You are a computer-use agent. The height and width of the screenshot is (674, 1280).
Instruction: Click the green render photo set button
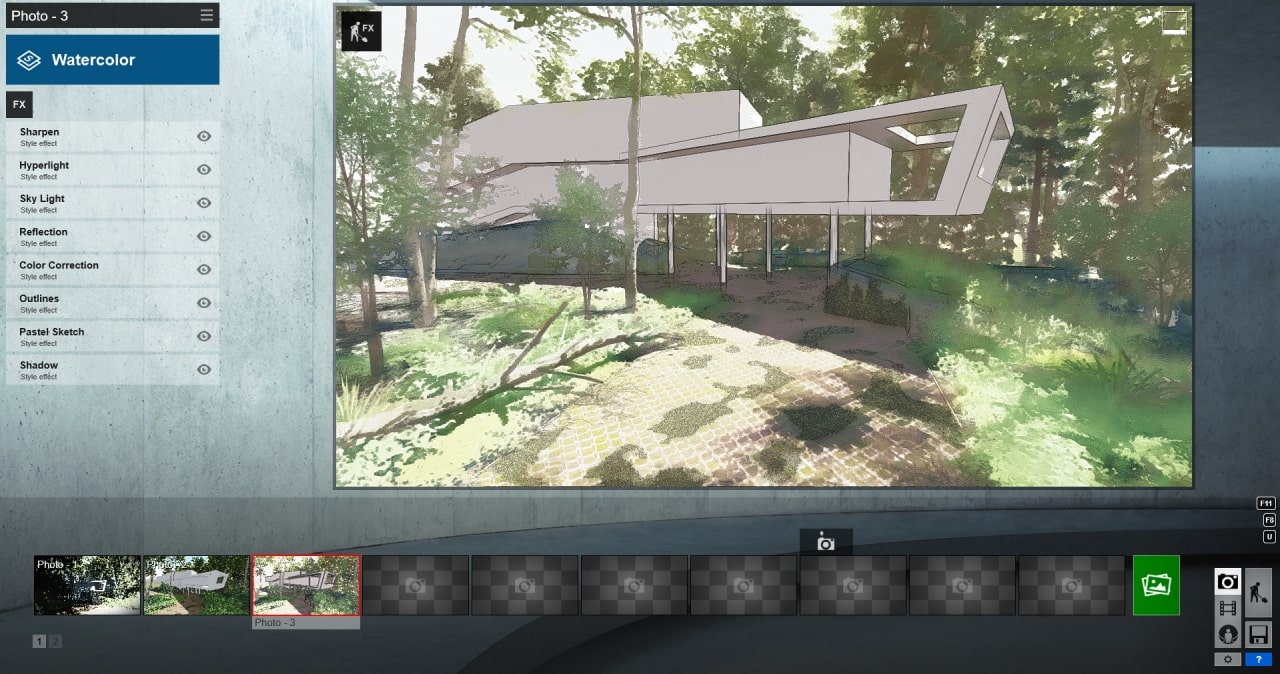click(1156, 585)
